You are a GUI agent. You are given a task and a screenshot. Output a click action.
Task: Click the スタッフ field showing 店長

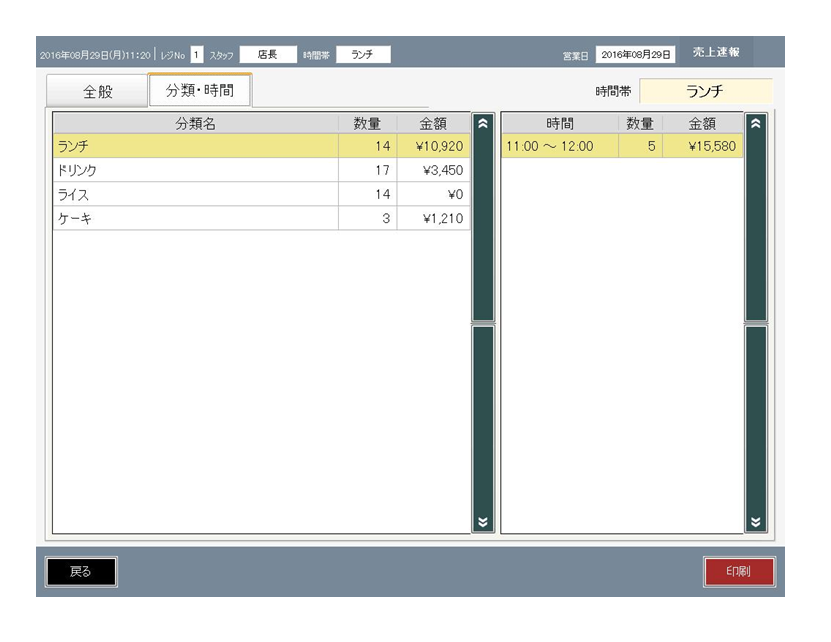pos(267,54)
